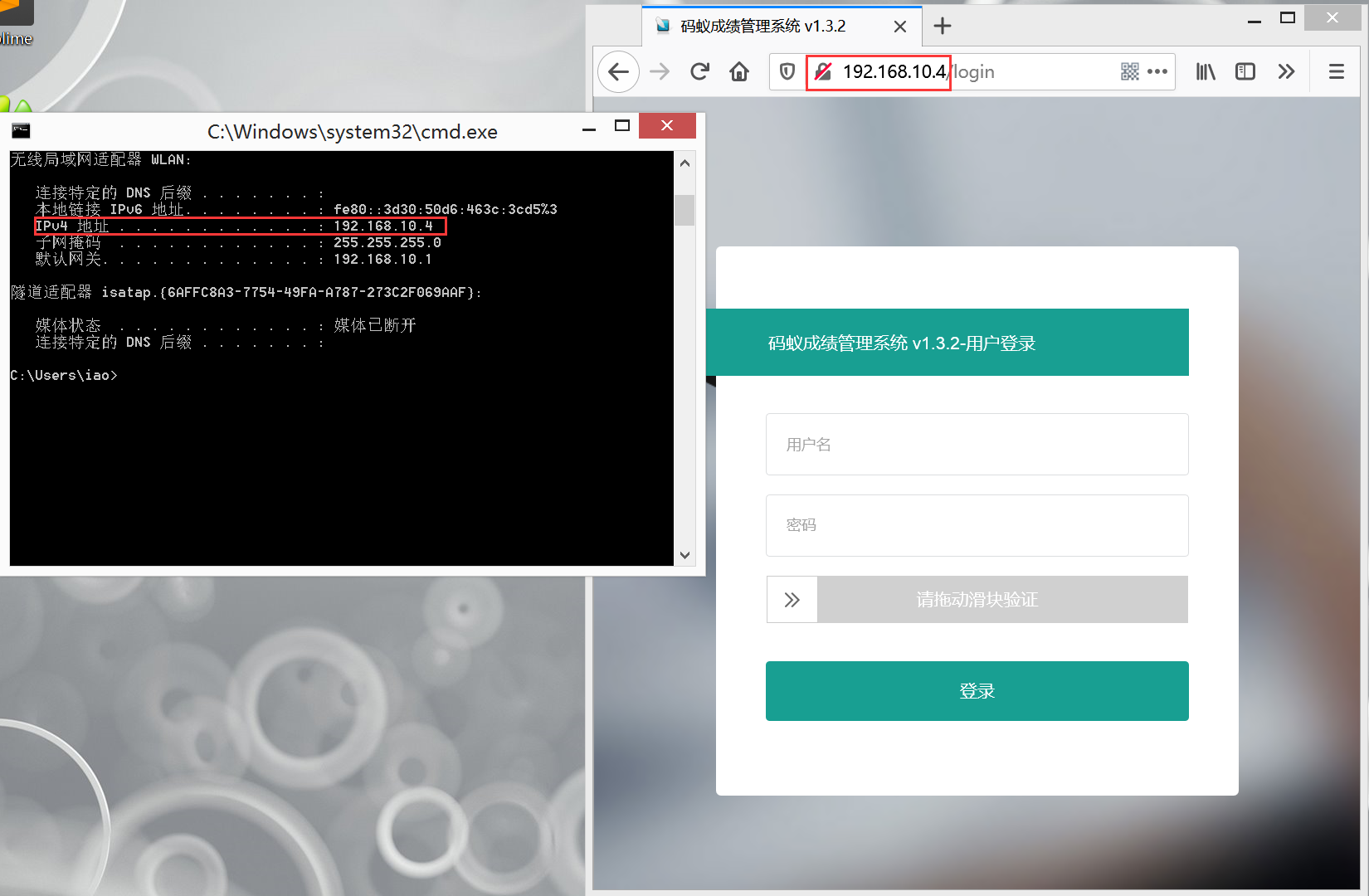Focus the 密码 password field
The height and width of the screenshot is (896, 1369).
[x=977, y=525]
